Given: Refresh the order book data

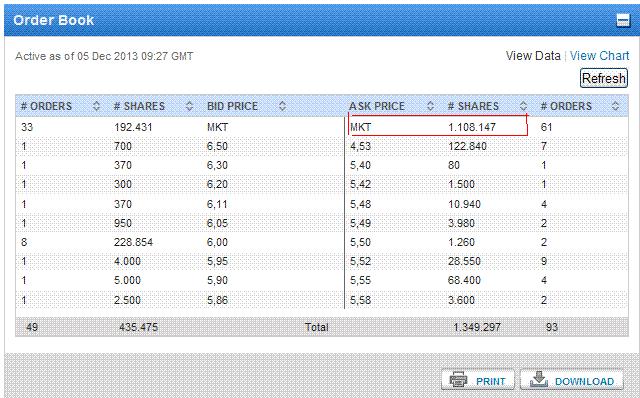Looking at the screenshot, I should [604, 78].
